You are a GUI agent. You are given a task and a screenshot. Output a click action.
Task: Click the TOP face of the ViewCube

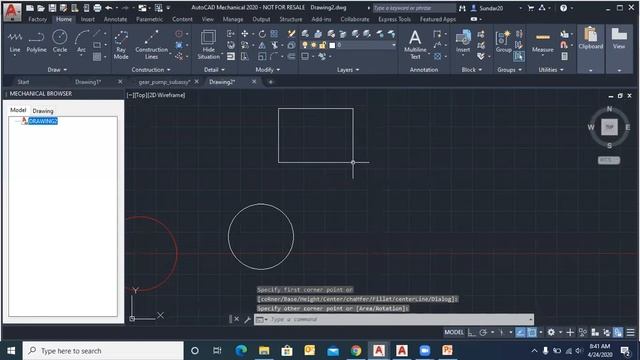(x=609, y=127)
